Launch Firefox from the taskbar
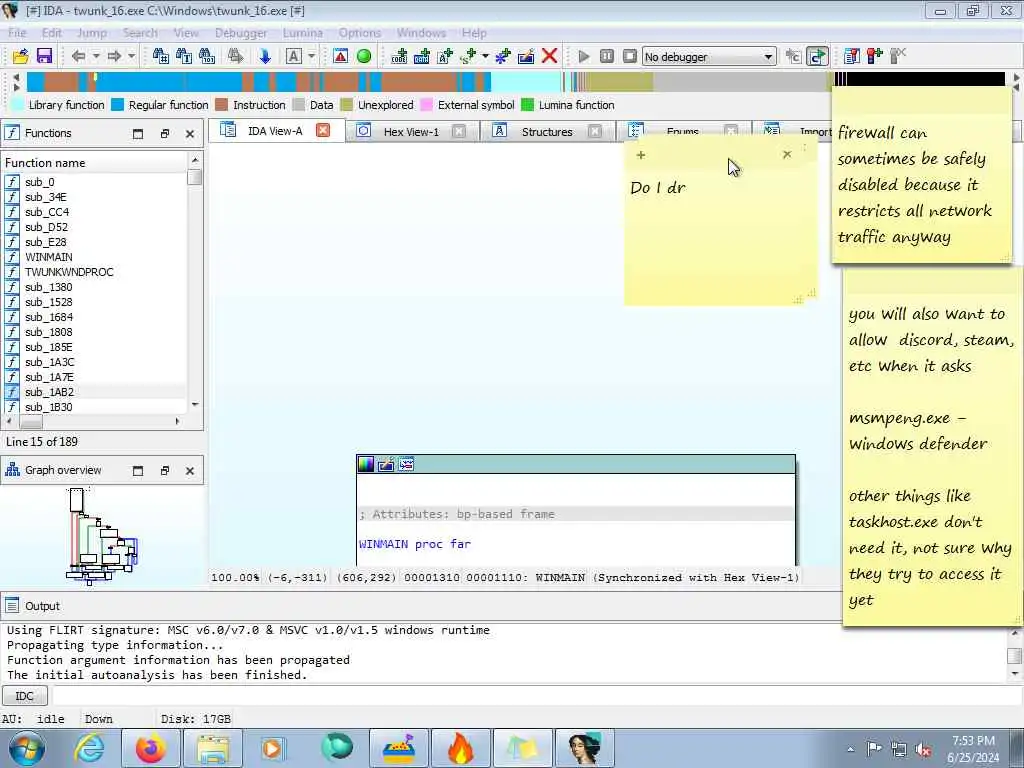1024x768 pixels. tap(151, 748)
